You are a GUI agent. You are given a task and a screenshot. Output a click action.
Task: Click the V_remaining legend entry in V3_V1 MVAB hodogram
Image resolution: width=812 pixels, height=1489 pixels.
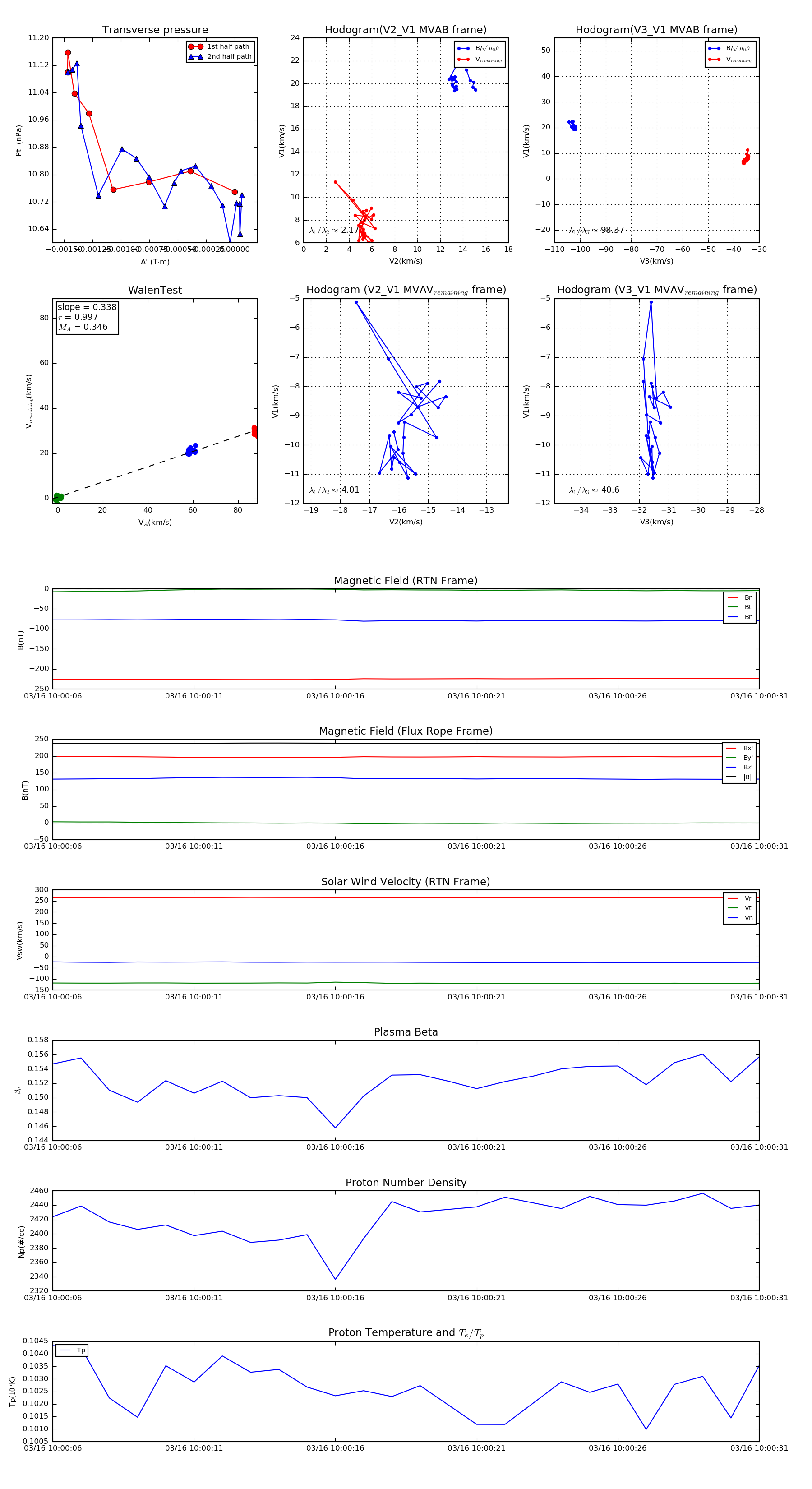point(730,59)
